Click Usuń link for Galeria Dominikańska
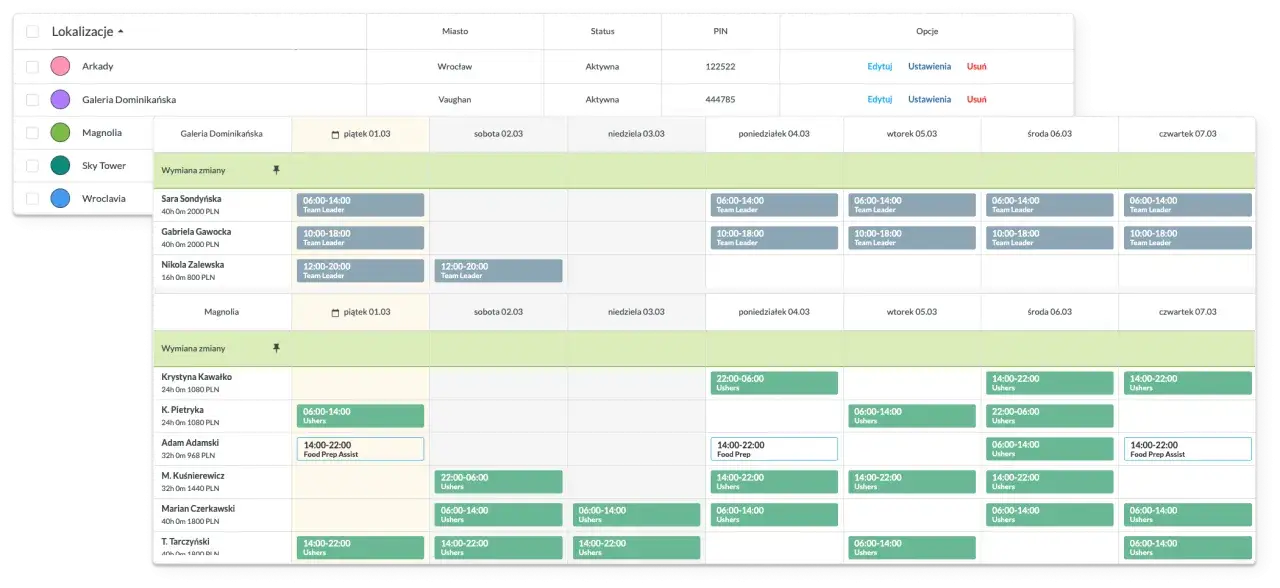The width and height of the screenshot is (1280, 588). [977, 99]
